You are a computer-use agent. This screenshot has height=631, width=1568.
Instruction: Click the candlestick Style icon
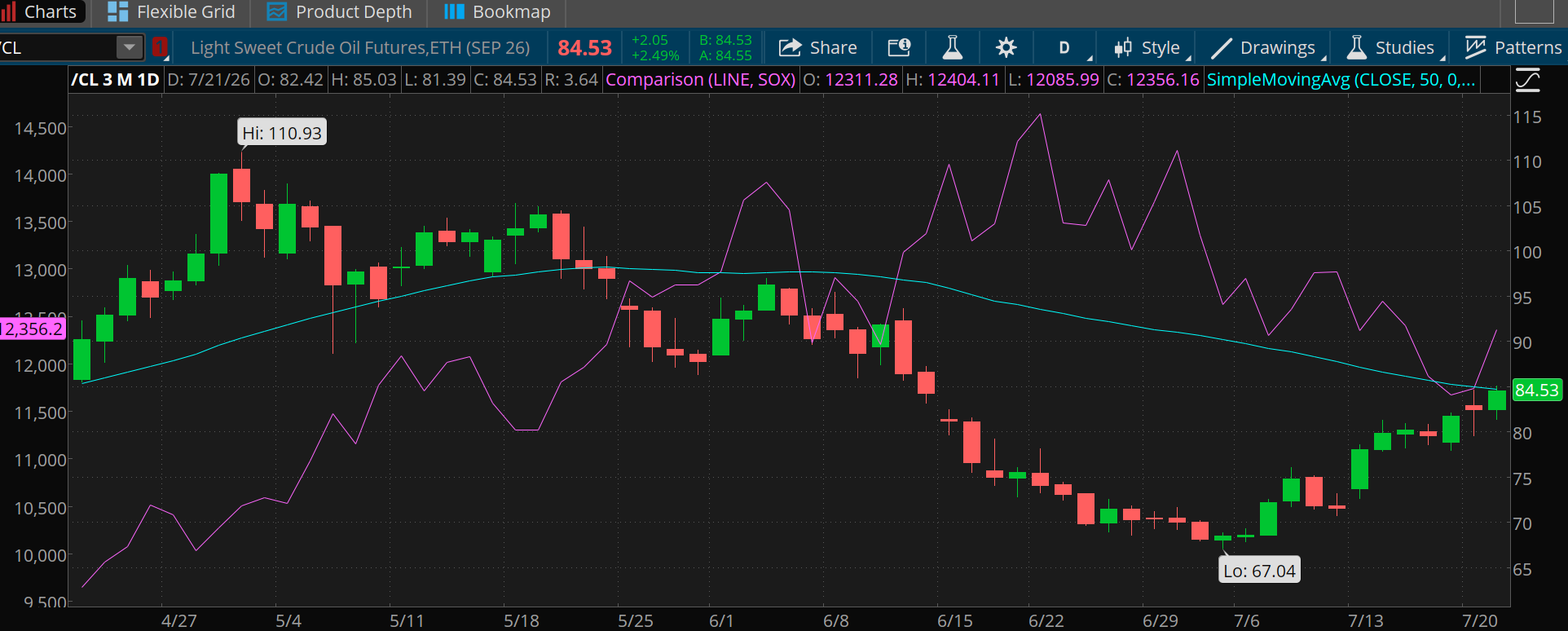[1123, 47]
